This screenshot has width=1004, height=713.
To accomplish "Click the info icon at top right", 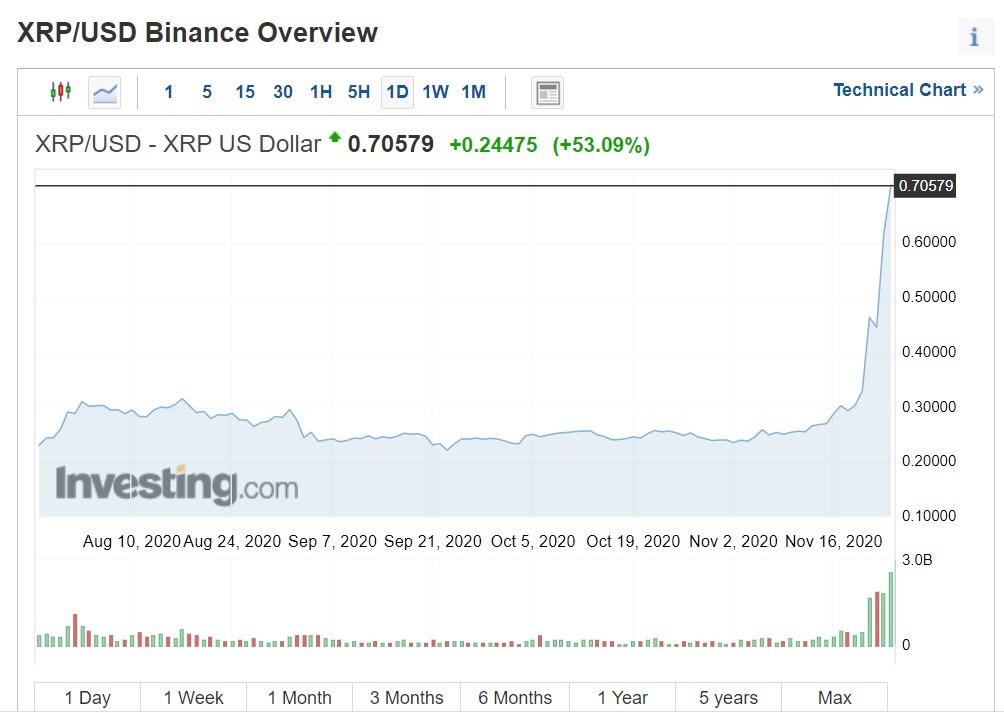I will [975, 36].
